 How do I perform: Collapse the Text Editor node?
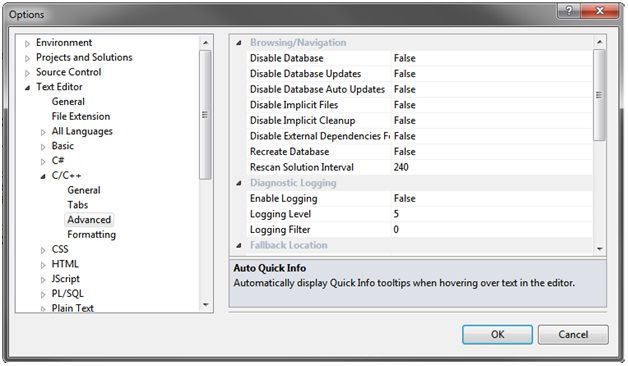(x=27, y=88)
